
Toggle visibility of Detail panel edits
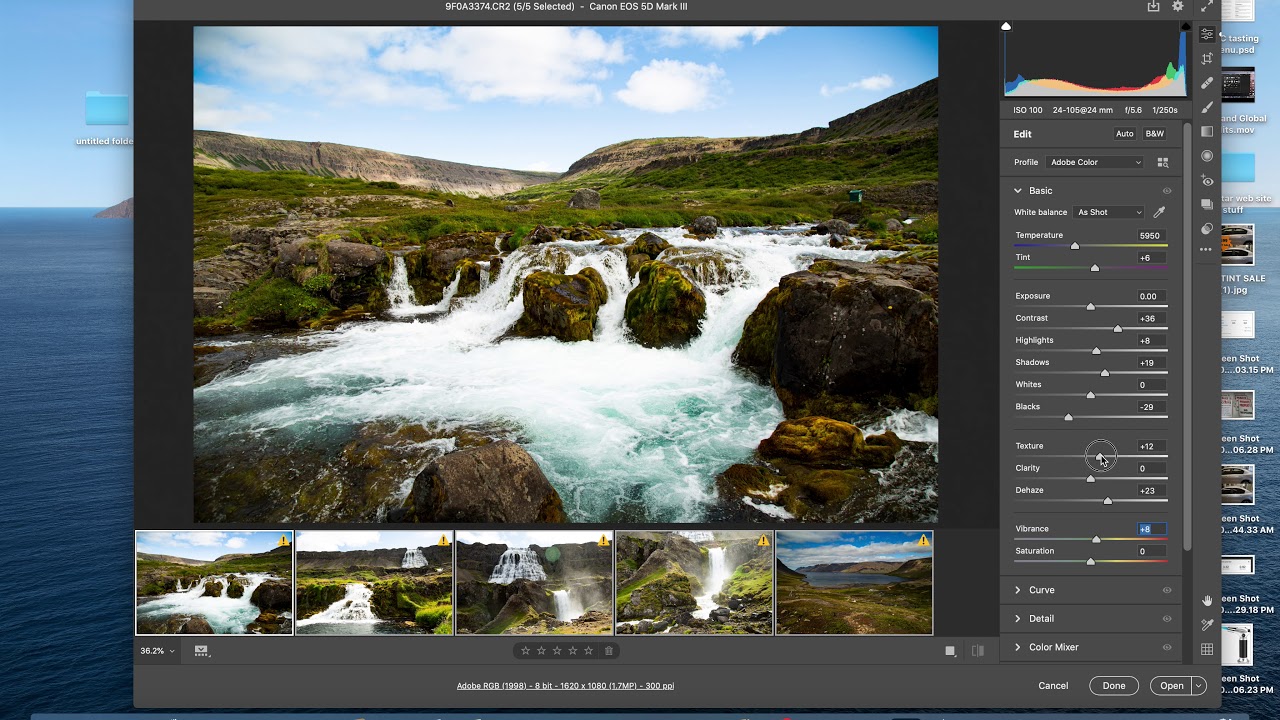(1167, 619)
